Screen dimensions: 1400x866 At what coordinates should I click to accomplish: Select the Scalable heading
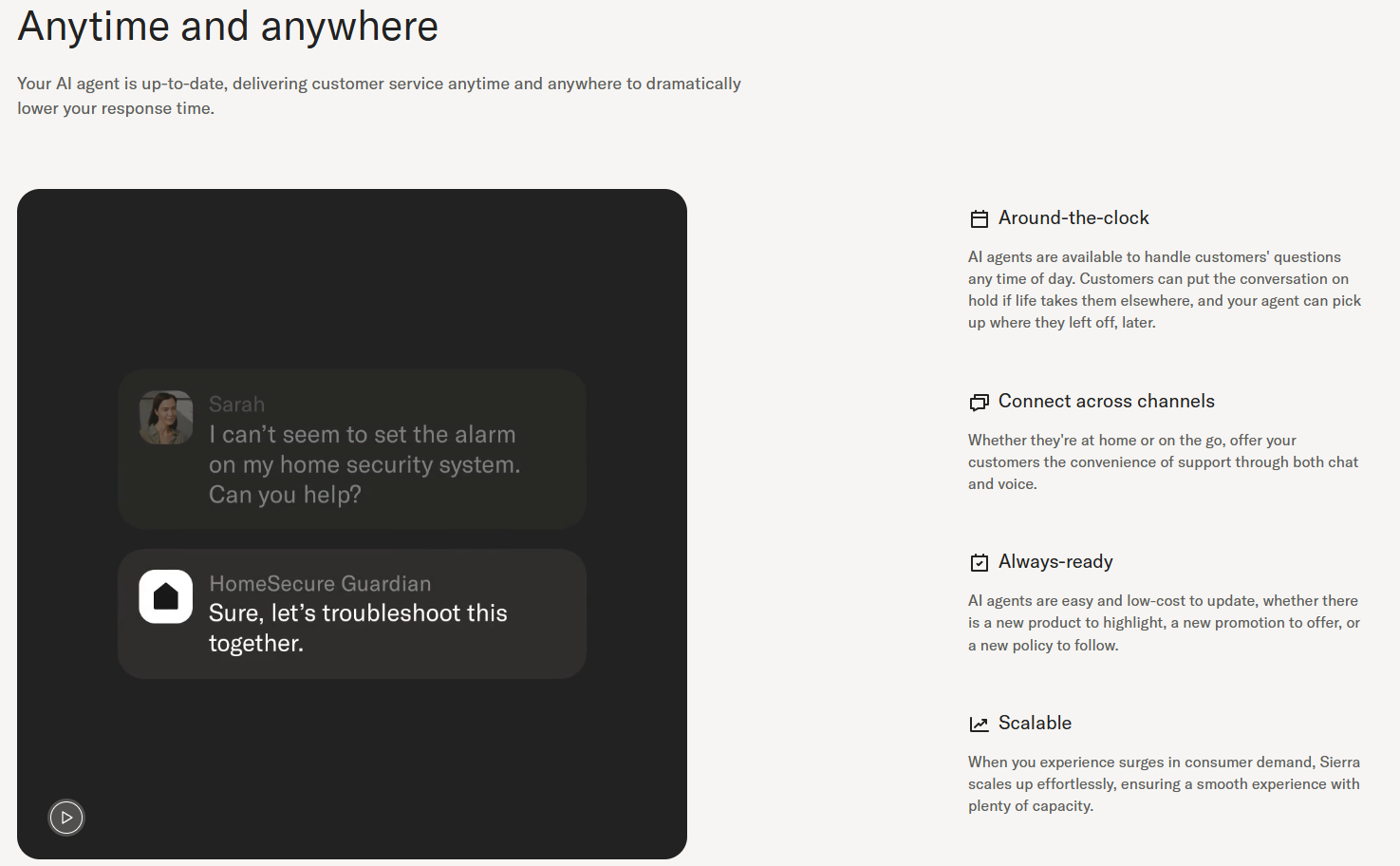[1035, 724]
